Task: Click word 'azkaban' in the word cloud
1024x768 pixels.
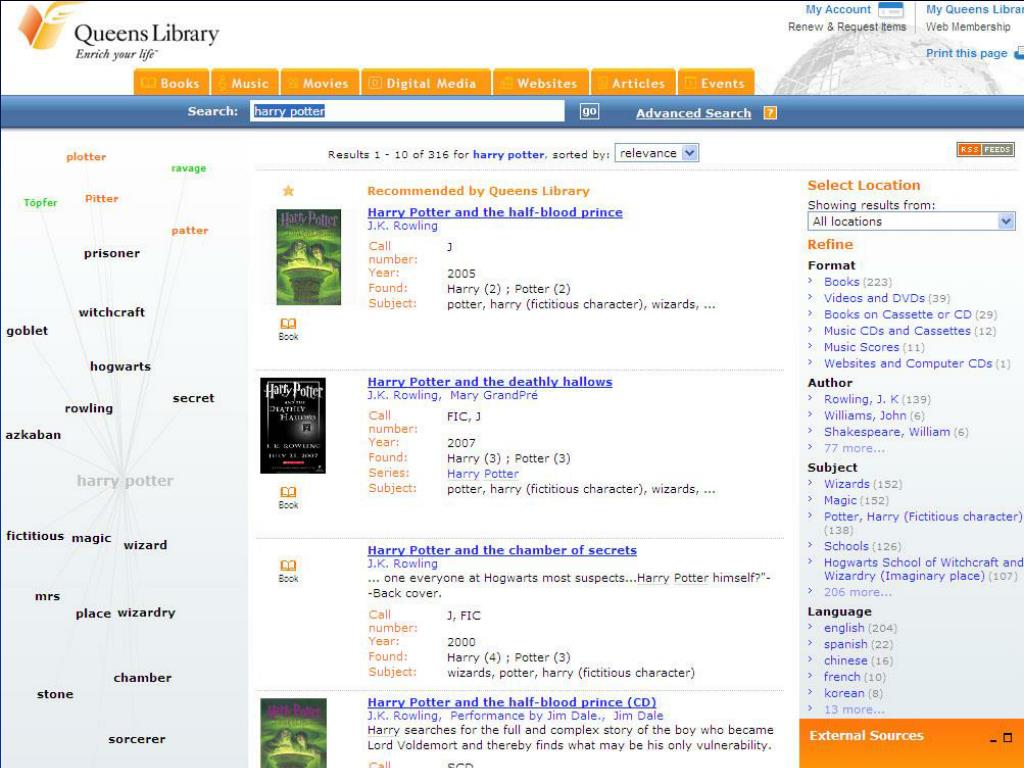Action: pos(33,434)
